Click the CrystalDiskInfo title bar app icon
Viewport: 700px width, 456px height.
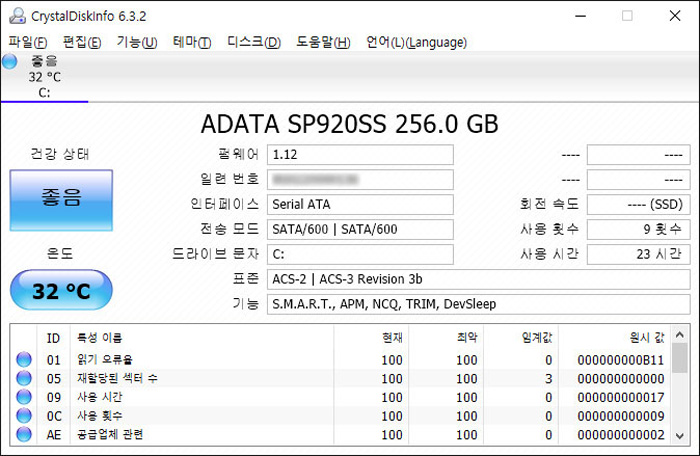[x=17, y=16]
